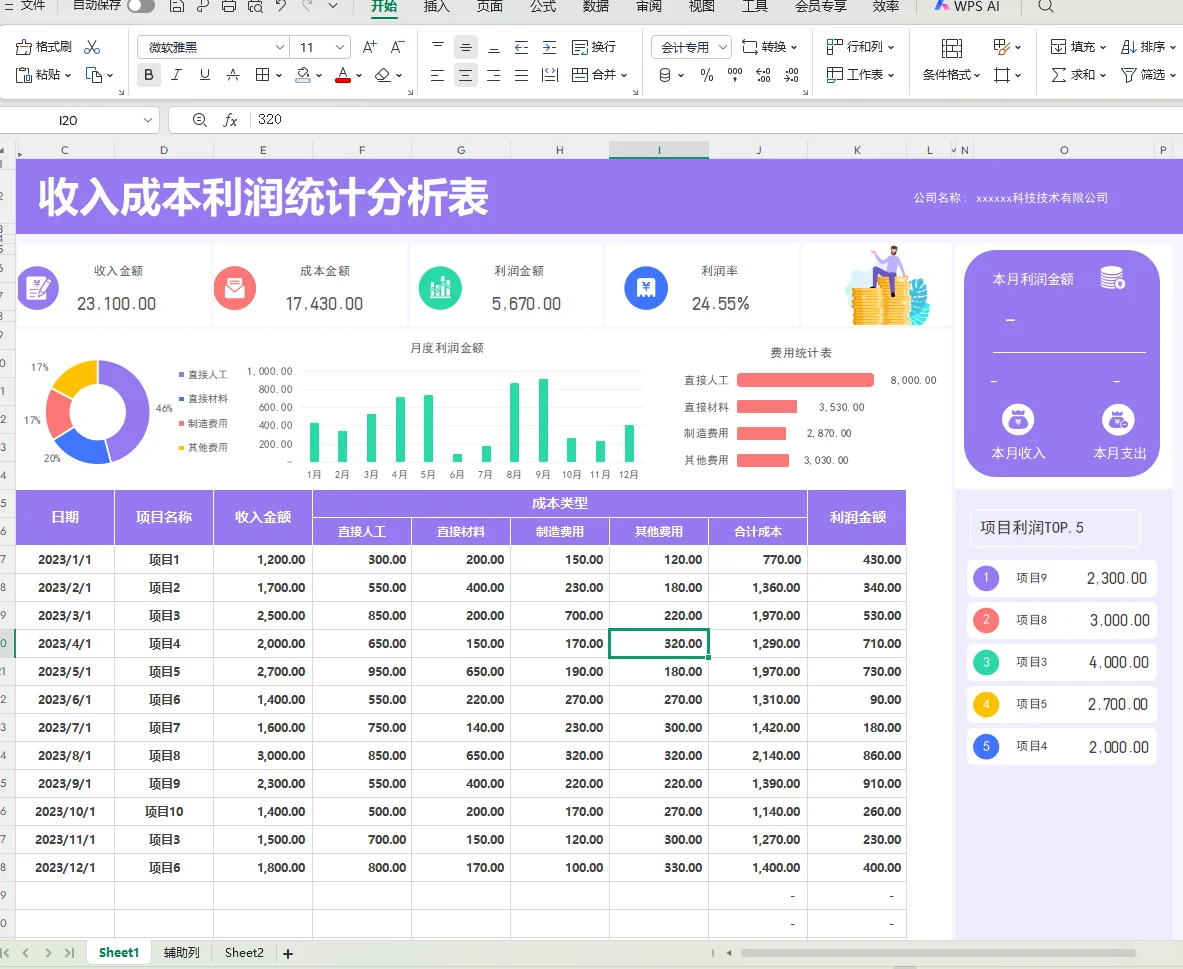Image resolution: width=1183 pixels, height=969 pixels.
Task: Toggle Bold formatting button
Action: coord(149,75)
